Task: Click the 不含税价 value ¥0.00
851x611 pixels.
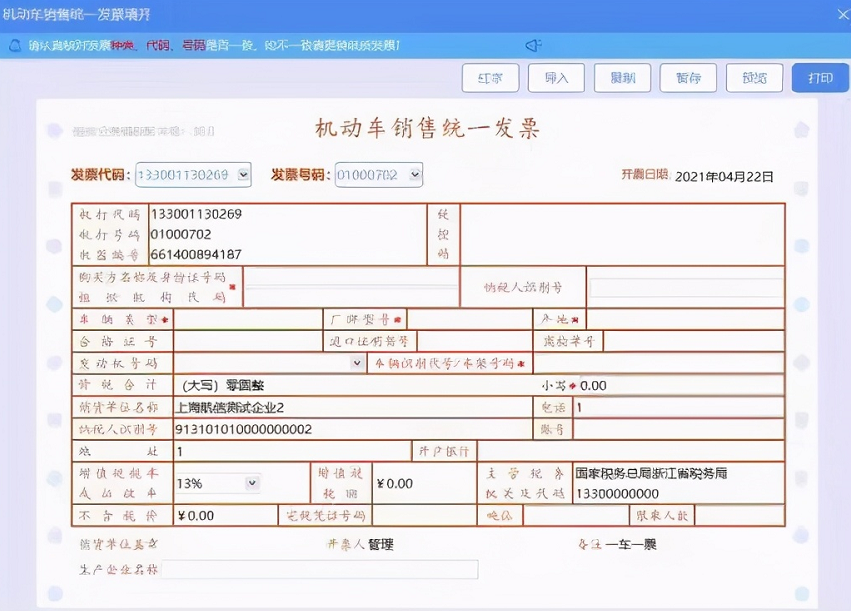Action: [x=196, y=516]
